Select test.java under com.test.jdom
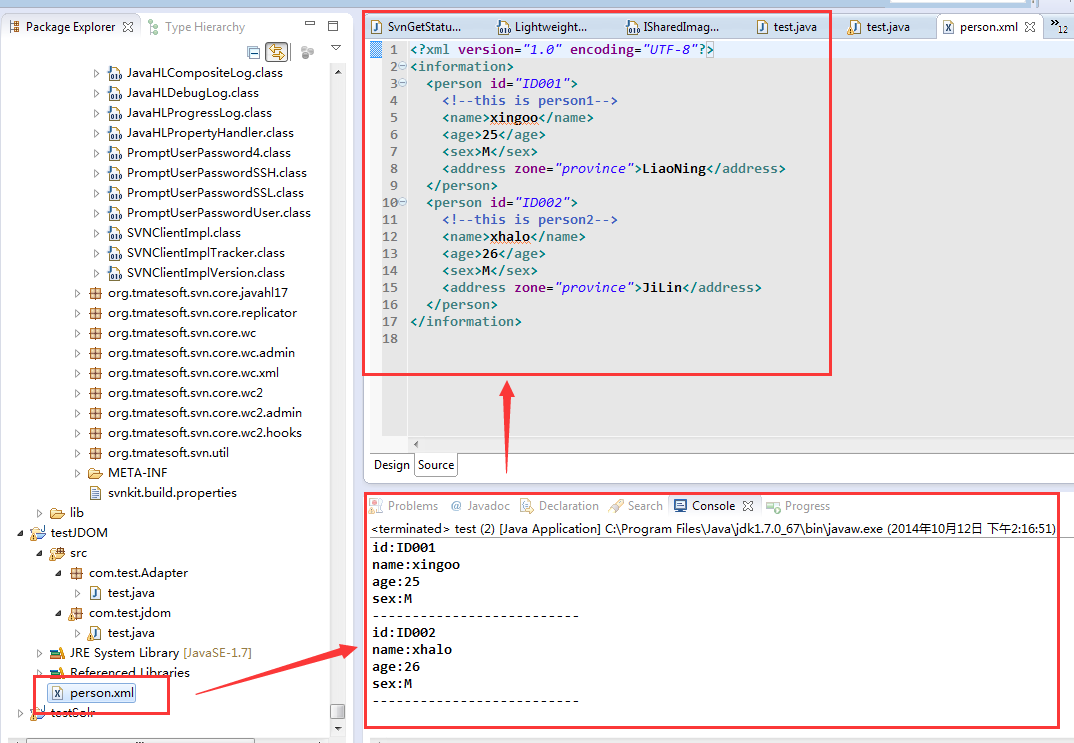 tap(131, 633)
